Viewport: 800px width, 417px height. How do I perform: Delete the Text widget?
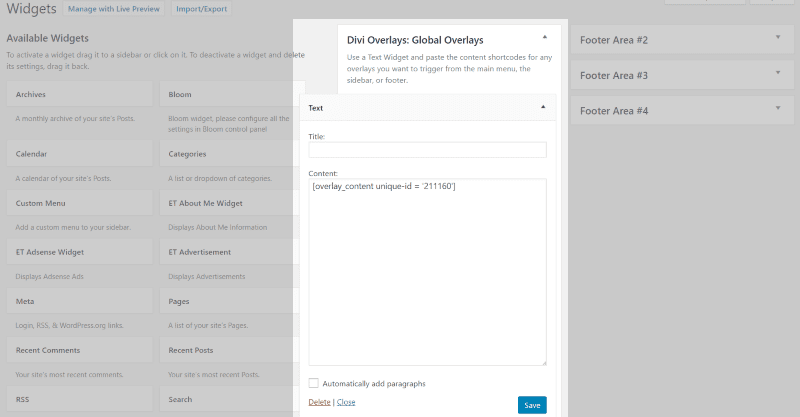tap(319, 402)
